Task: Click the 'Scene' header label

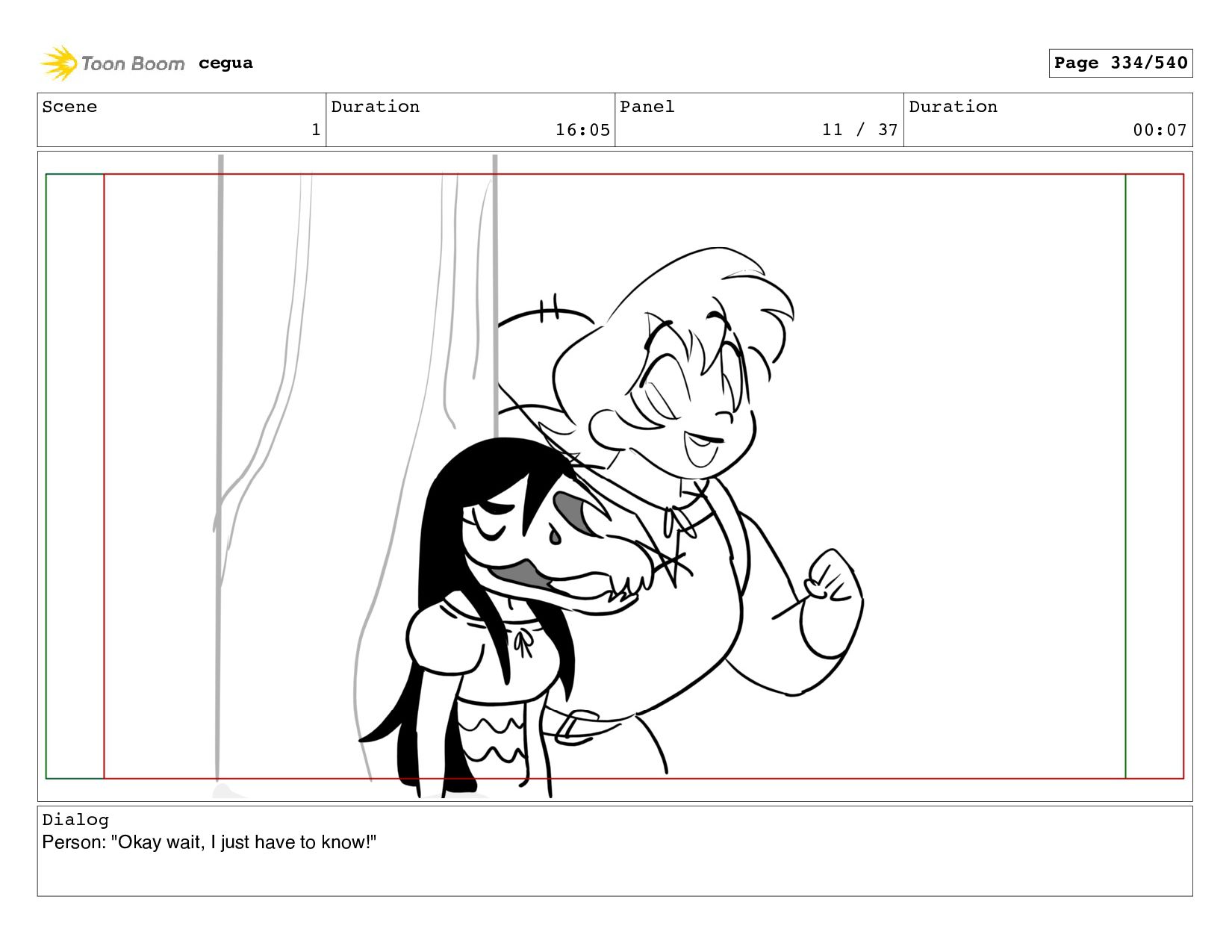Action: tap(69, 107)
